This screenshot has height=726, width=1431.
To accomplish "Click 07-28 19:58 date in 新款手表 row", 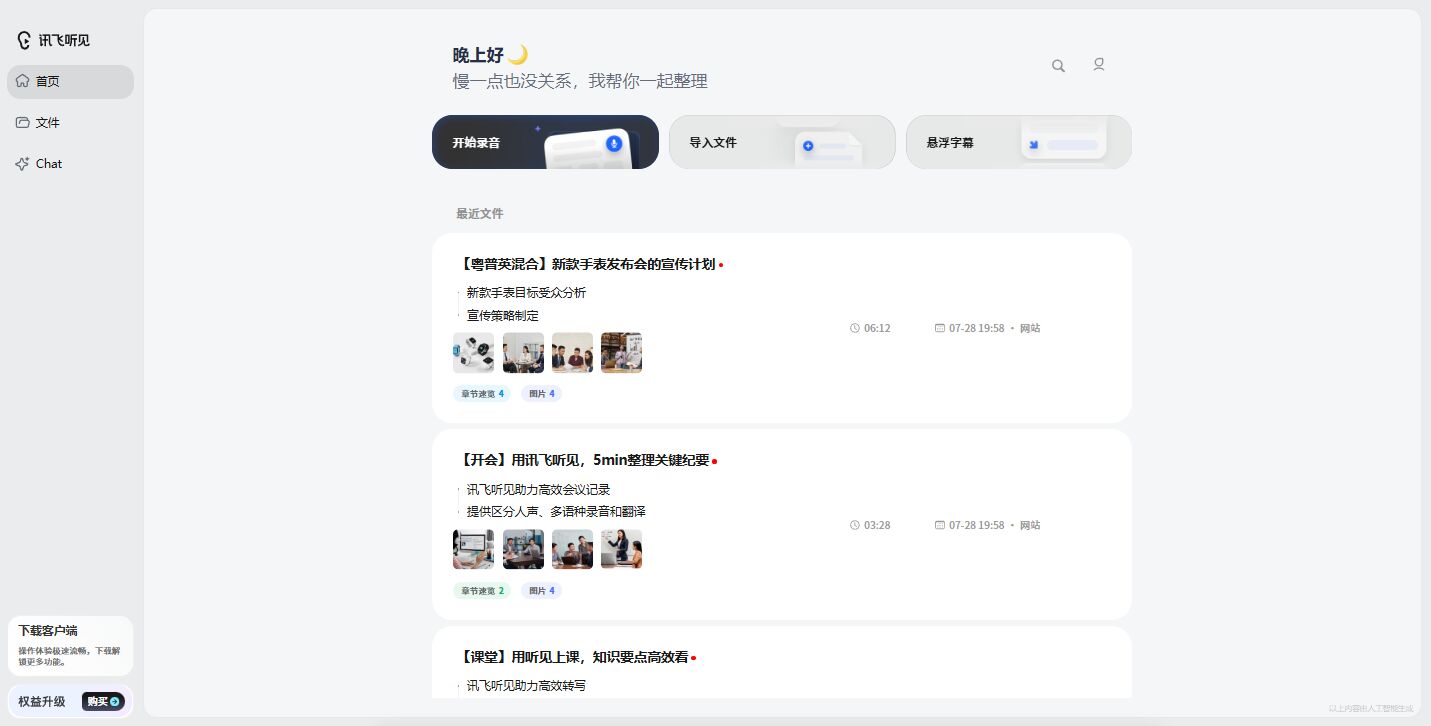I will pos(977,328).
